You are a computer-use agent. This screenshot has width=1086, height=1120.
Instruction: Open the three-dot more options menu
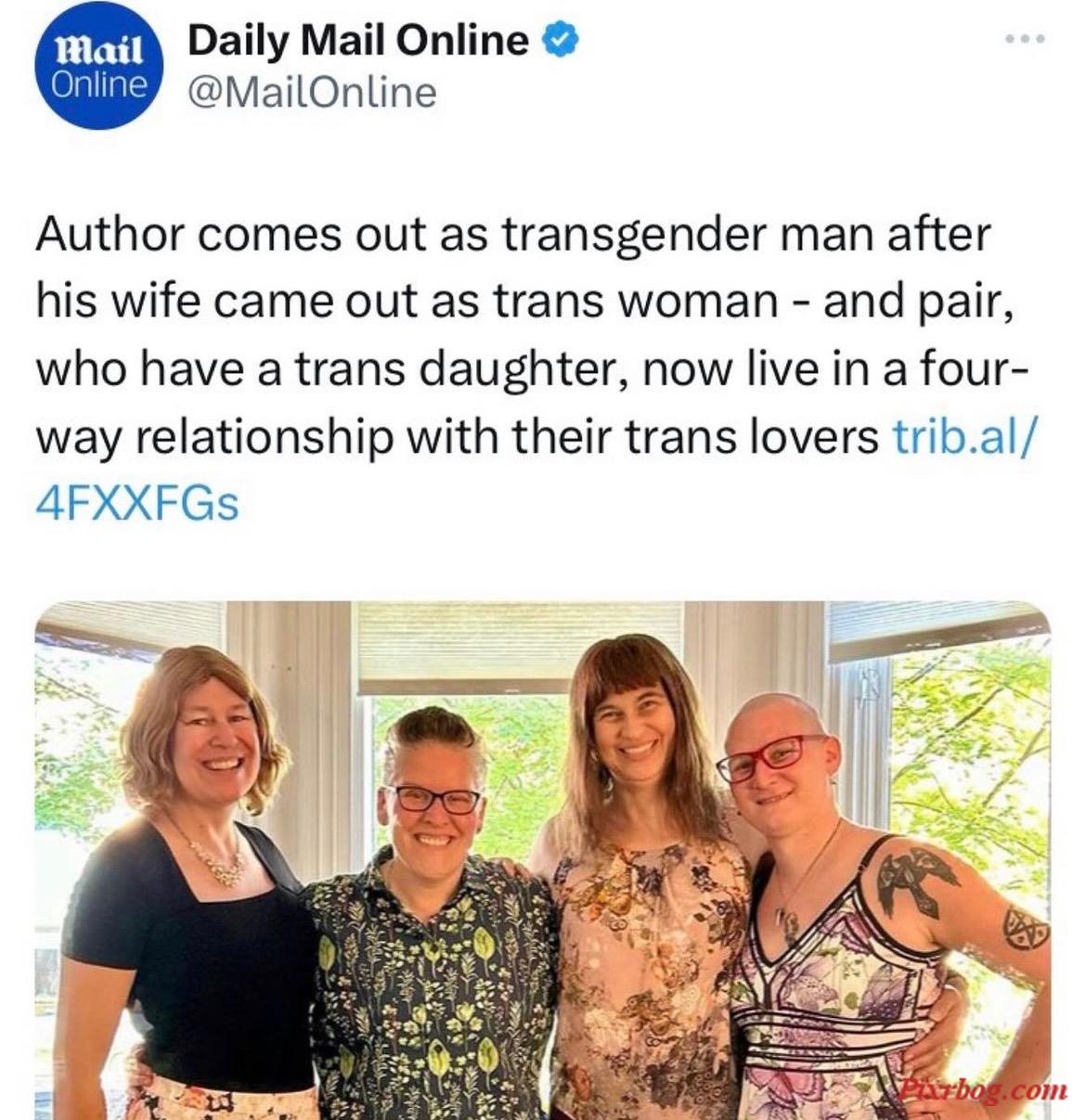tap(1027, 40)
